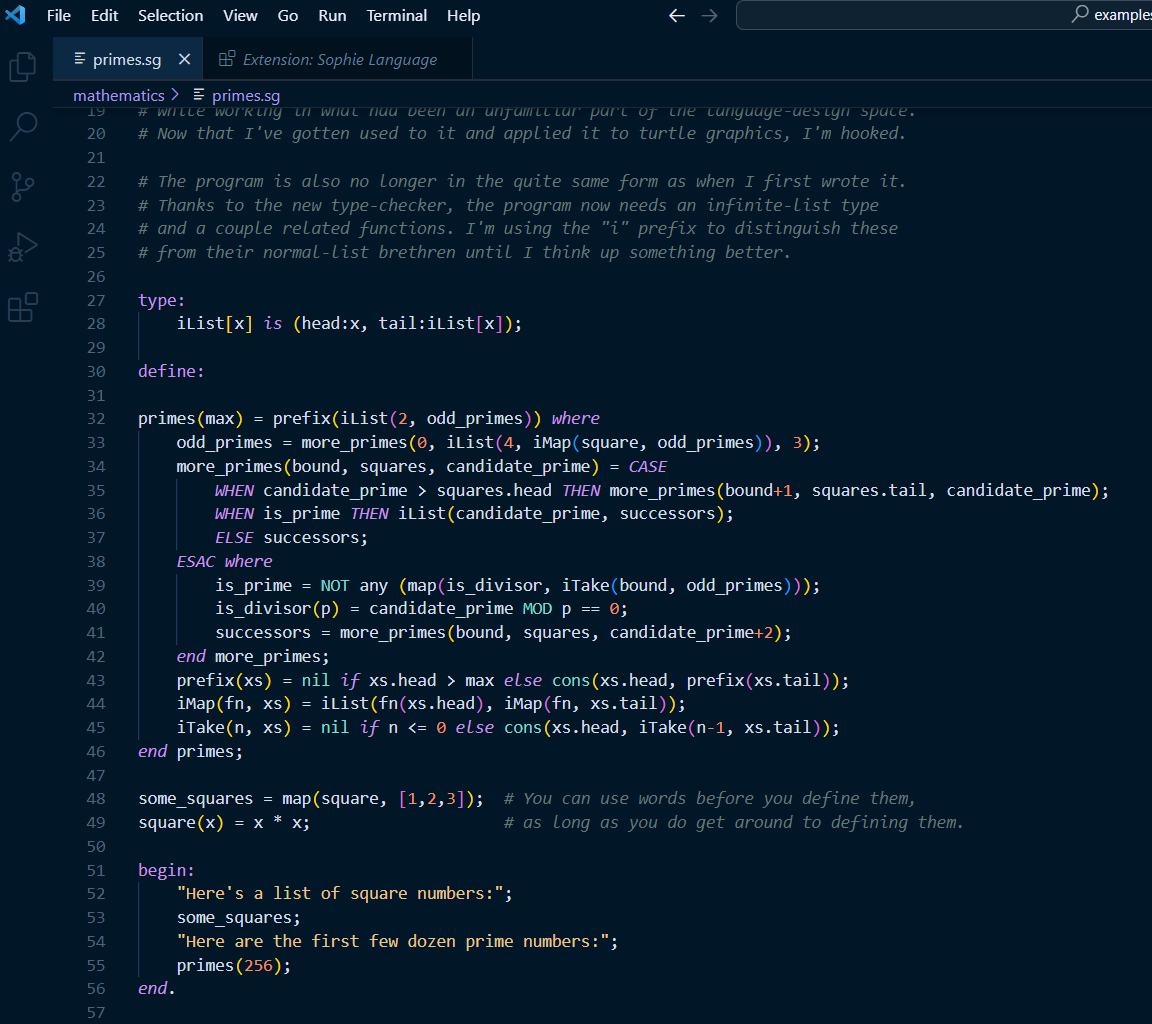Open the Source Control icon
The image size is (1152, 1024).
pos(22,188)
